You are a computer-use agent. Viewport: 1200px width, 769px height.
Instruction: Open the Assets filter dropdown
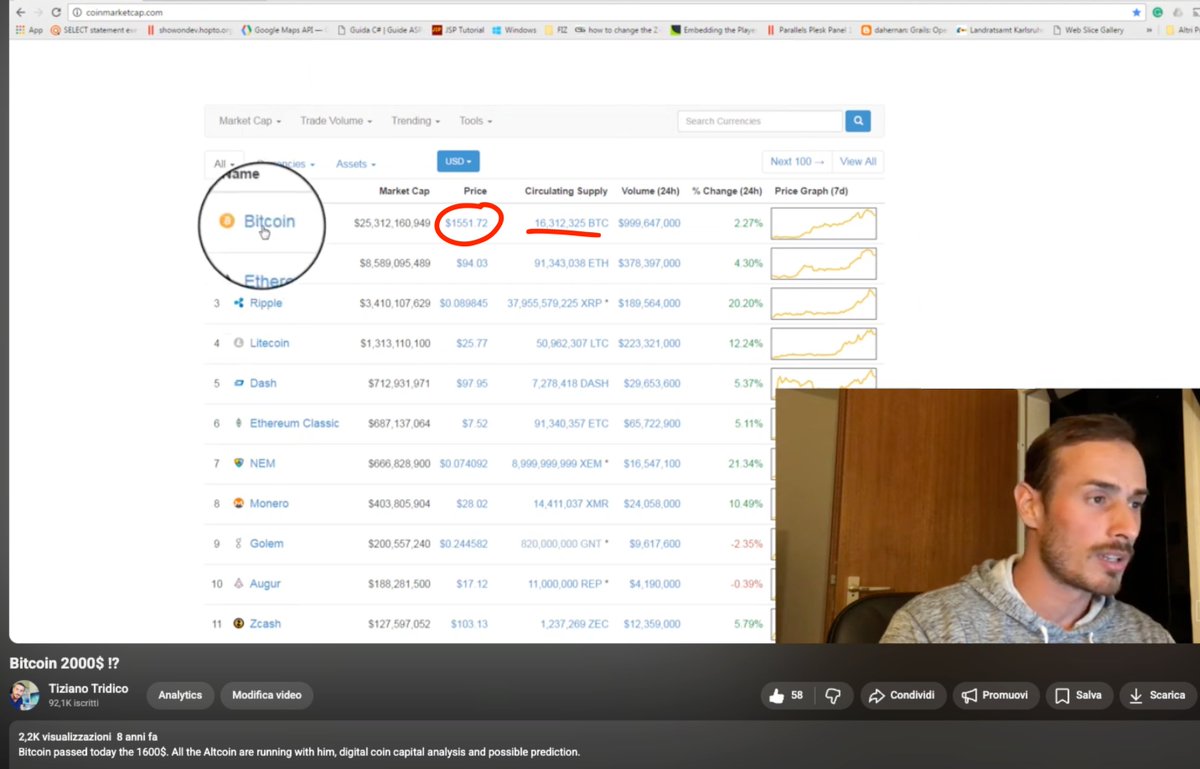point(356,164)
